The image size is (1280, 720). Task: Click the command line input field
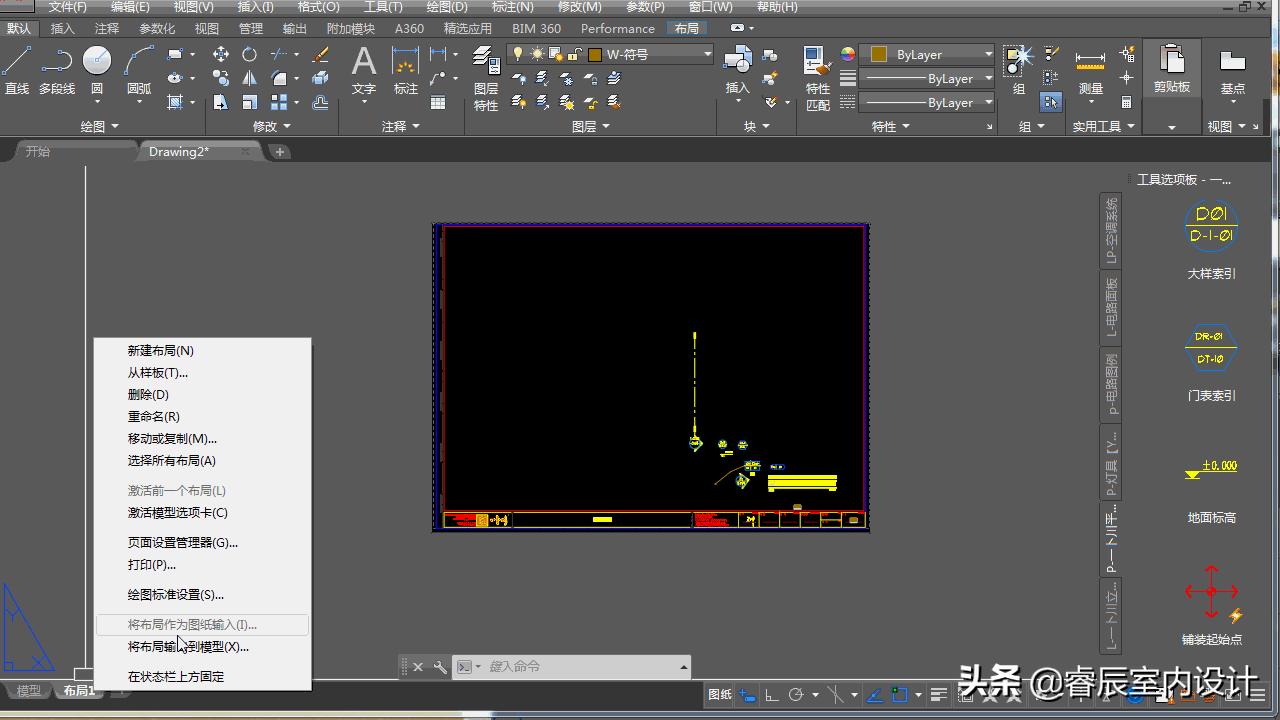pyautogui.click(x=580, y=667)
